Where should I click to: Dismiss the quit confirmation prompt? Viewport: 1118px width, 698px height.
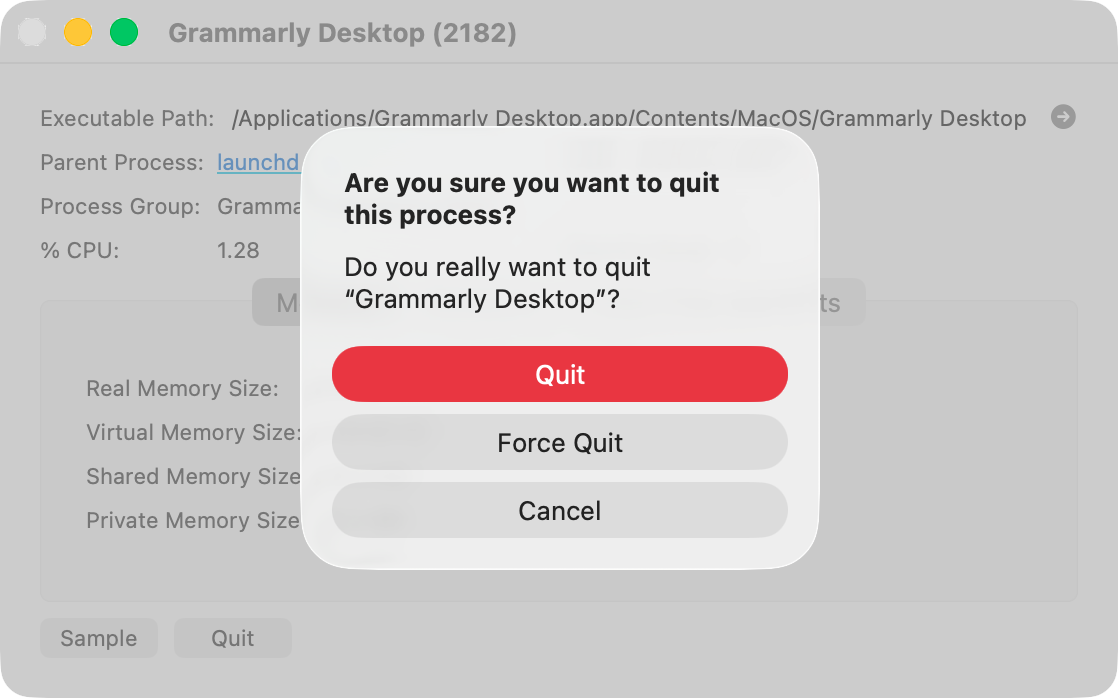(559, 511)
